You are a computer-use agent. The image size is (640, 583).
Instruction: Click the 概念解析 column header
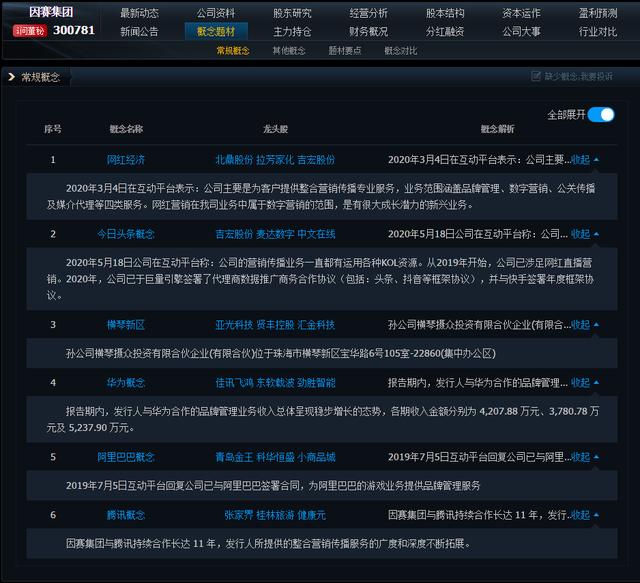[497, 129]
